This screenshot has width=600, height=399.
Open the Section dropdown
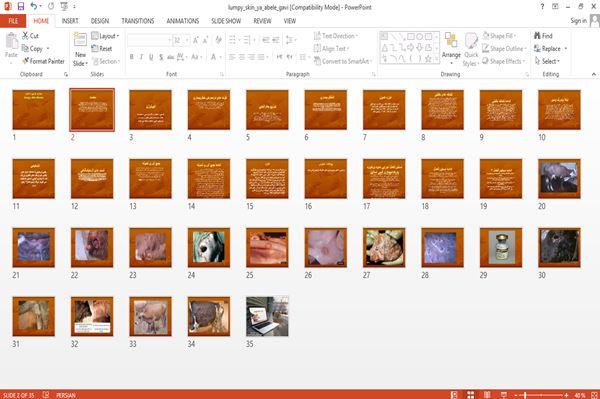tap(106, 61)
